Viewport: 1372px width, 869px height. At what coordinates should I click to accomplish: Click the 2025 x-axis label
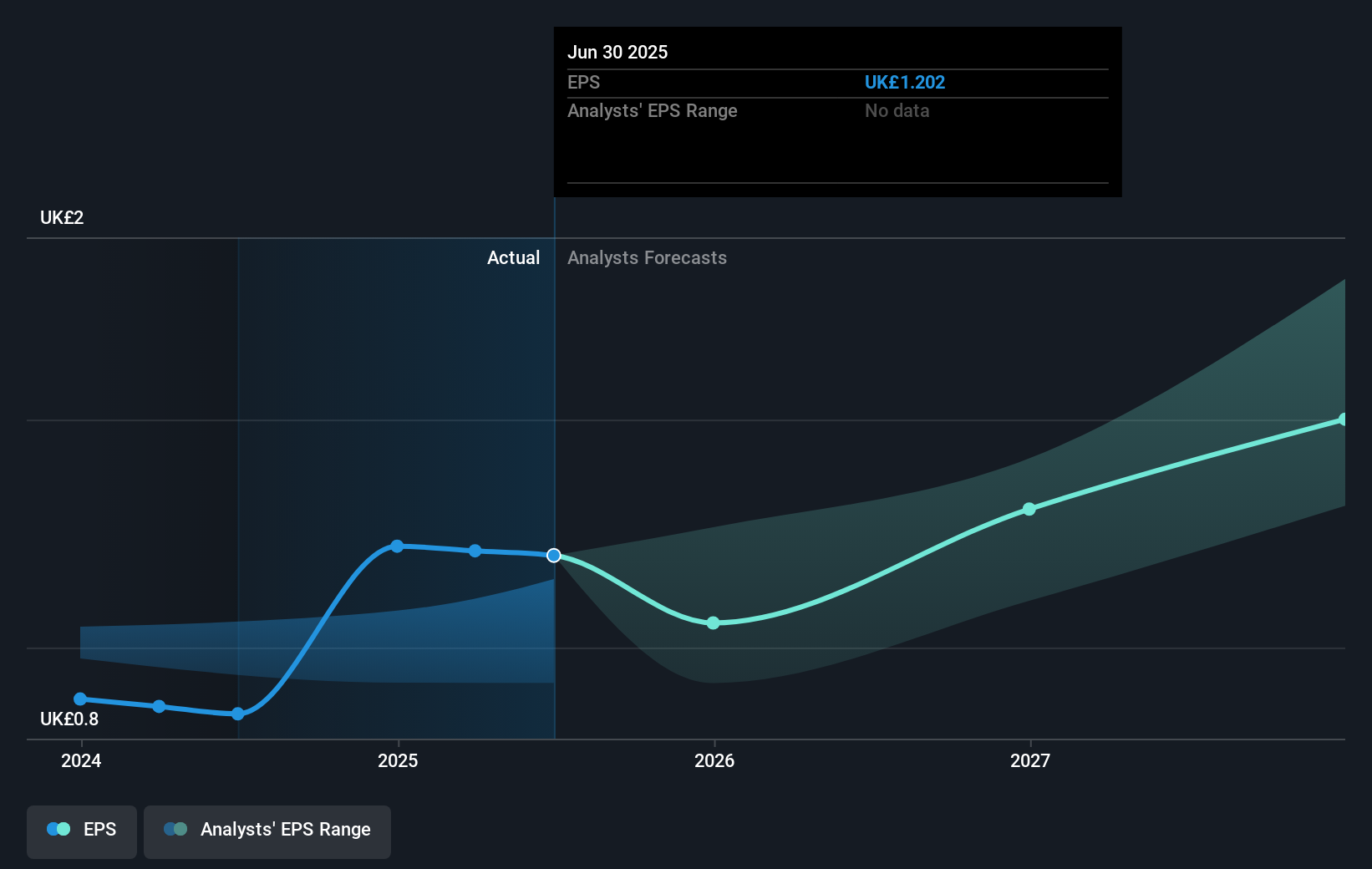(398, 760)
